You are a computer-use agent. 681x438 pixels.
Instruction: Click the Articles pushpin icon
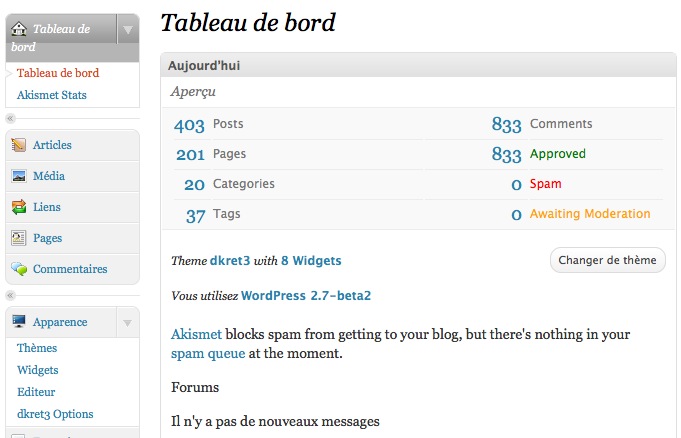point(19,145)
